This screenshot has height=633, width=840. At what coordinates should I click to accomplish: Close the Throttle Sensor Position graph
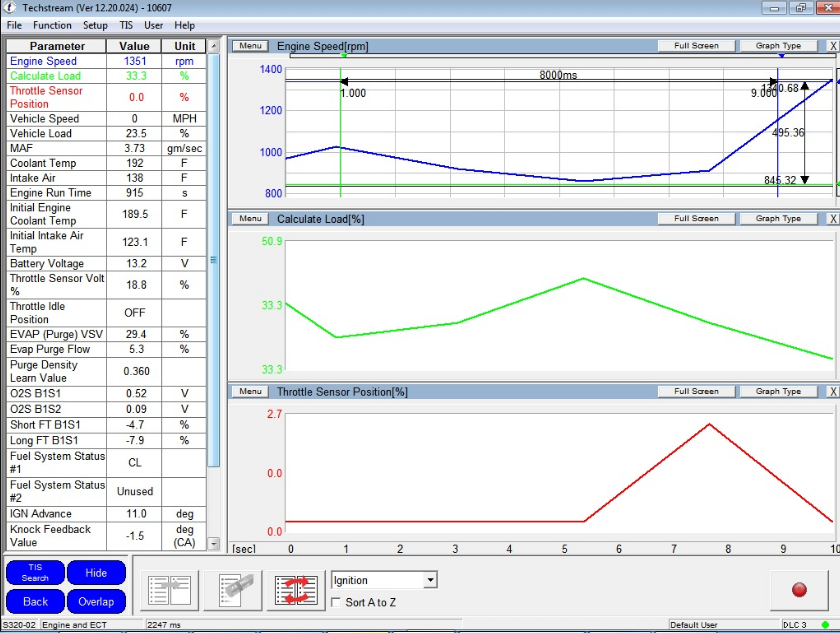point(833,391)
